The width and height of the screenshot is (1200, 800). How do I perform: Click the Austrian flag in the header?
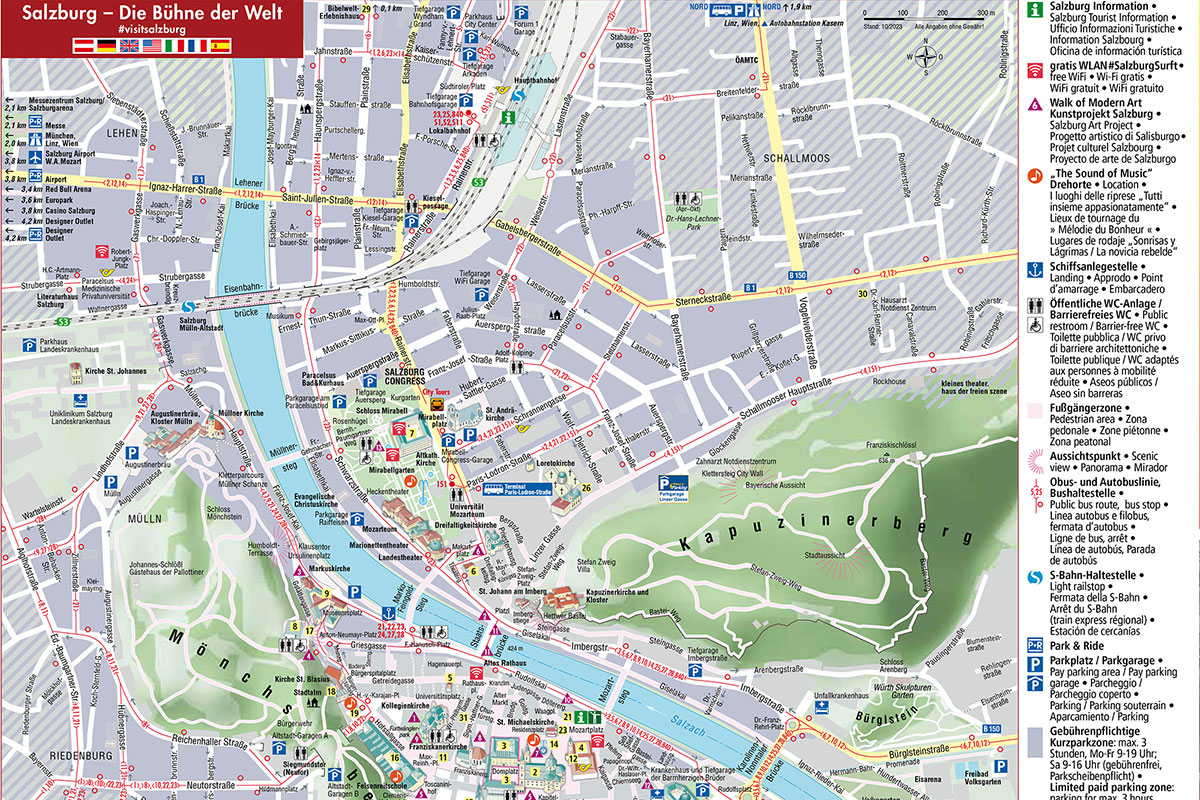point(83,46)
